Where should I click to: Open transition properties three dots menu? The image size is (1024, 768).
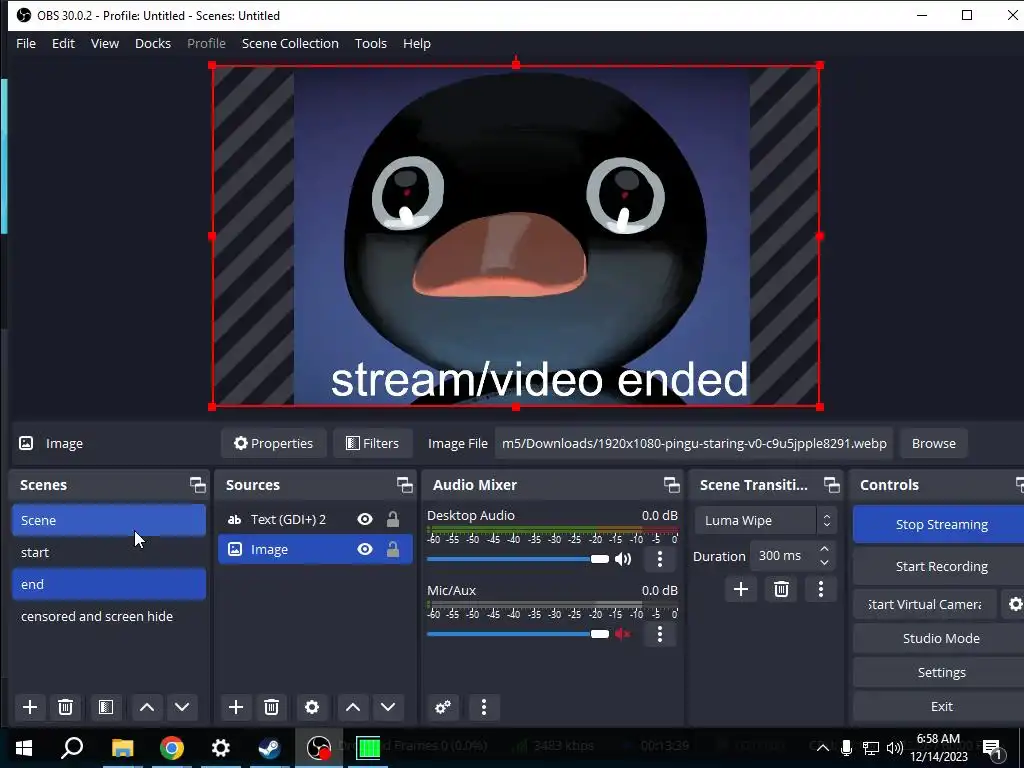tap(821, 589)
